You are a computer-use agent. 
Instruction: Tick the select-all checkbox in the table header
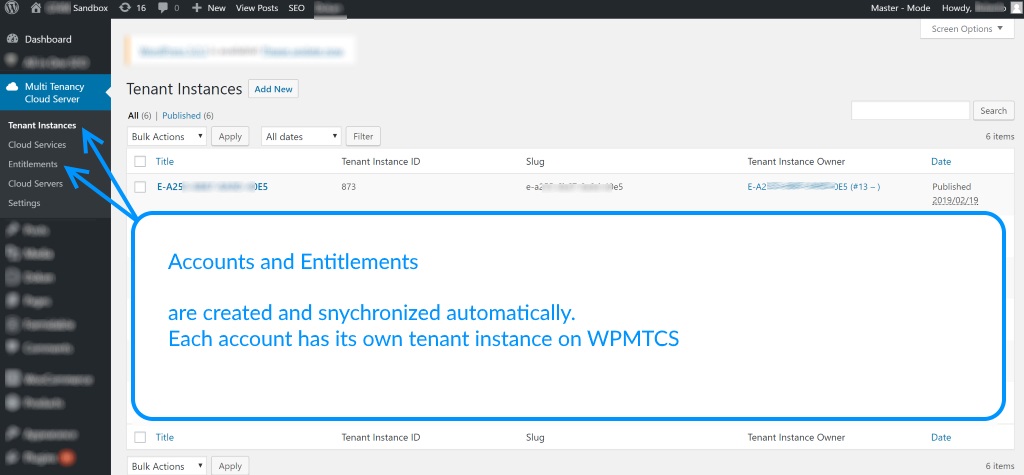[x=140, y=161]
